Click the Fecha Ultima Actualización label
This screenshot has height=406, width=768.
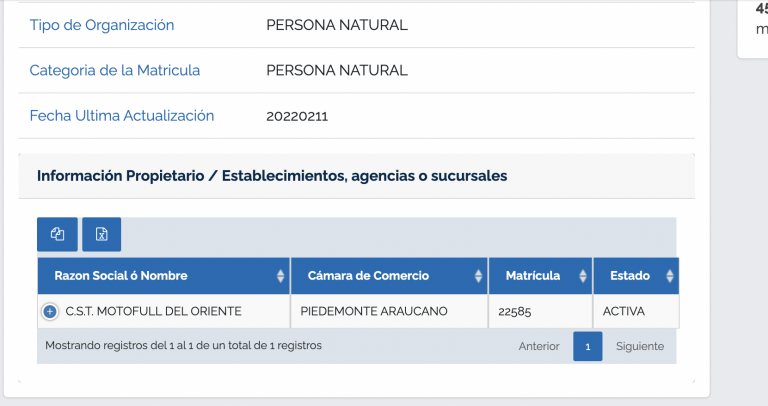pyautogui.click(x=122, y=116)
